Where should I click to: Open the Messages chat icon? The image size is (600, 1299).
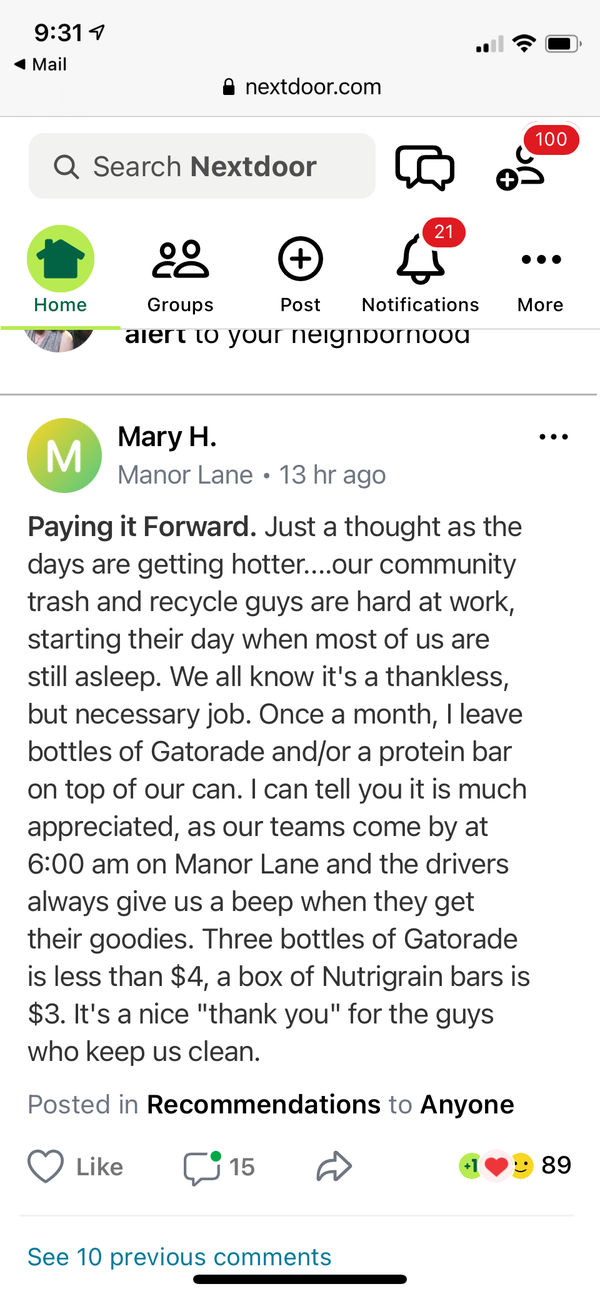point(424,166)
